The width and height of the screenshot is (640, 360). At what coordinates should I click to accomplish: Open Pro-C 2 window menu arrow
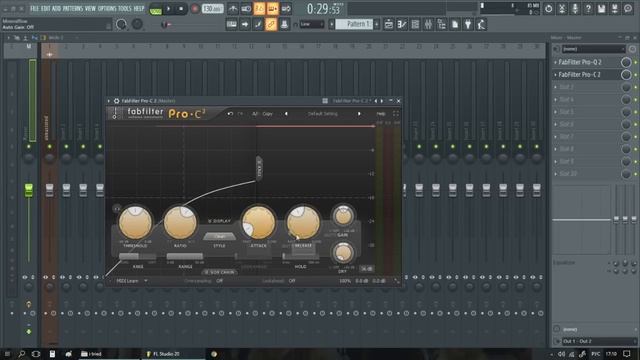point(109,101)
